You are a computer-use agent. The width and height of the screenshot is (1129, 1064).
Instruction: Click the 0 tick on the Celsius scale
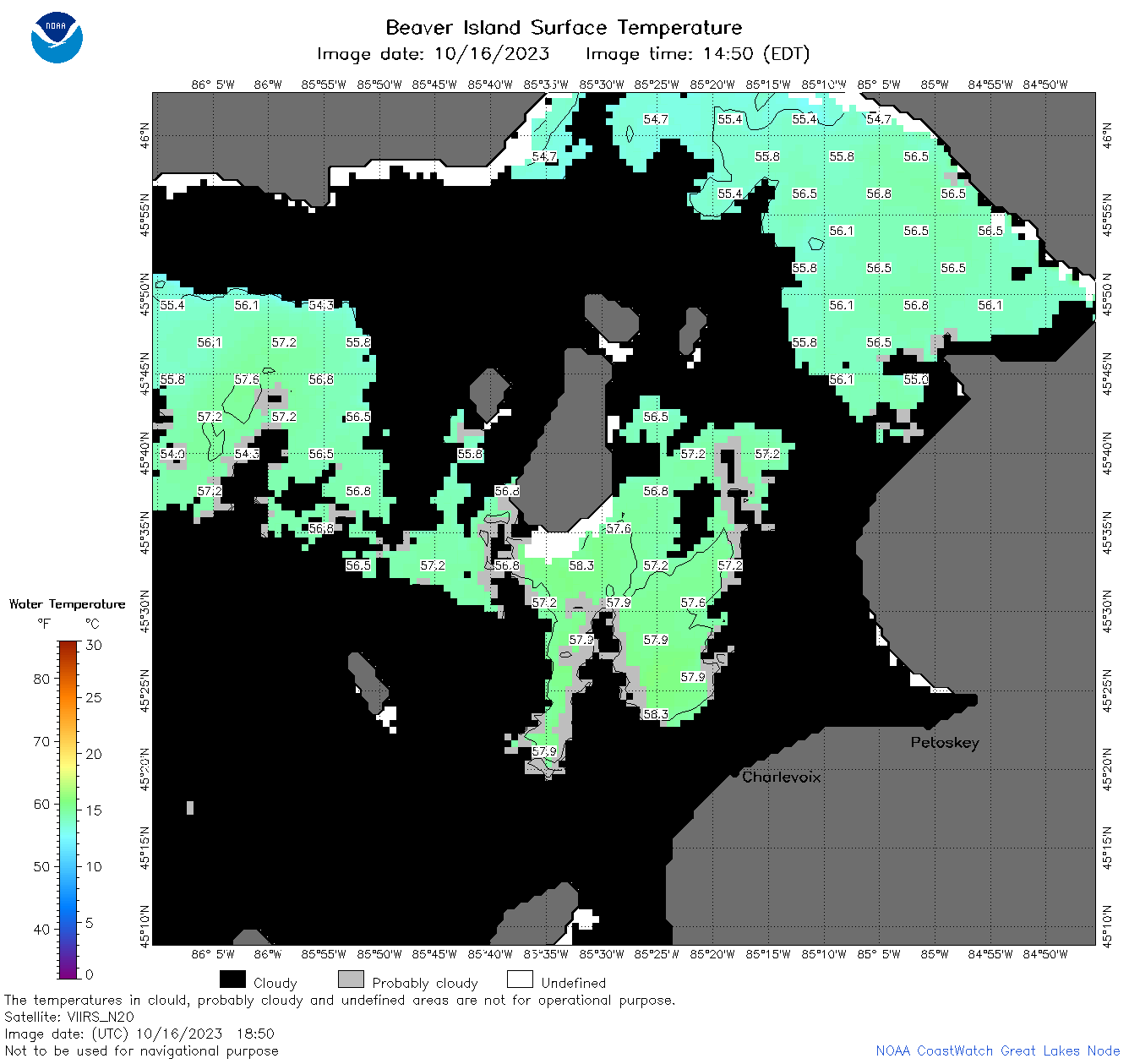point(90,974)
